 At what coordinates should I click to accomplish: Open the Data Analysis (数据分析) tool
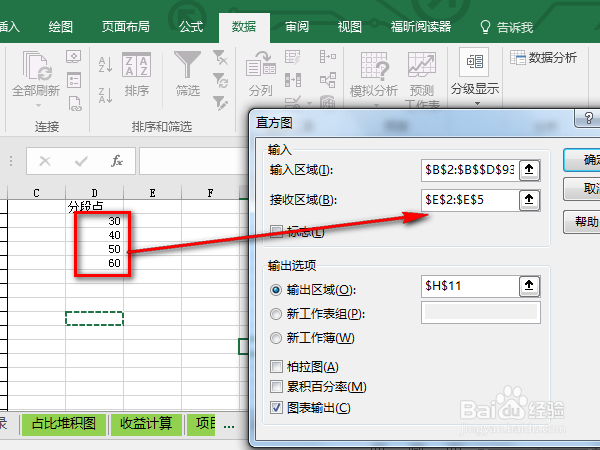point(543,58)
